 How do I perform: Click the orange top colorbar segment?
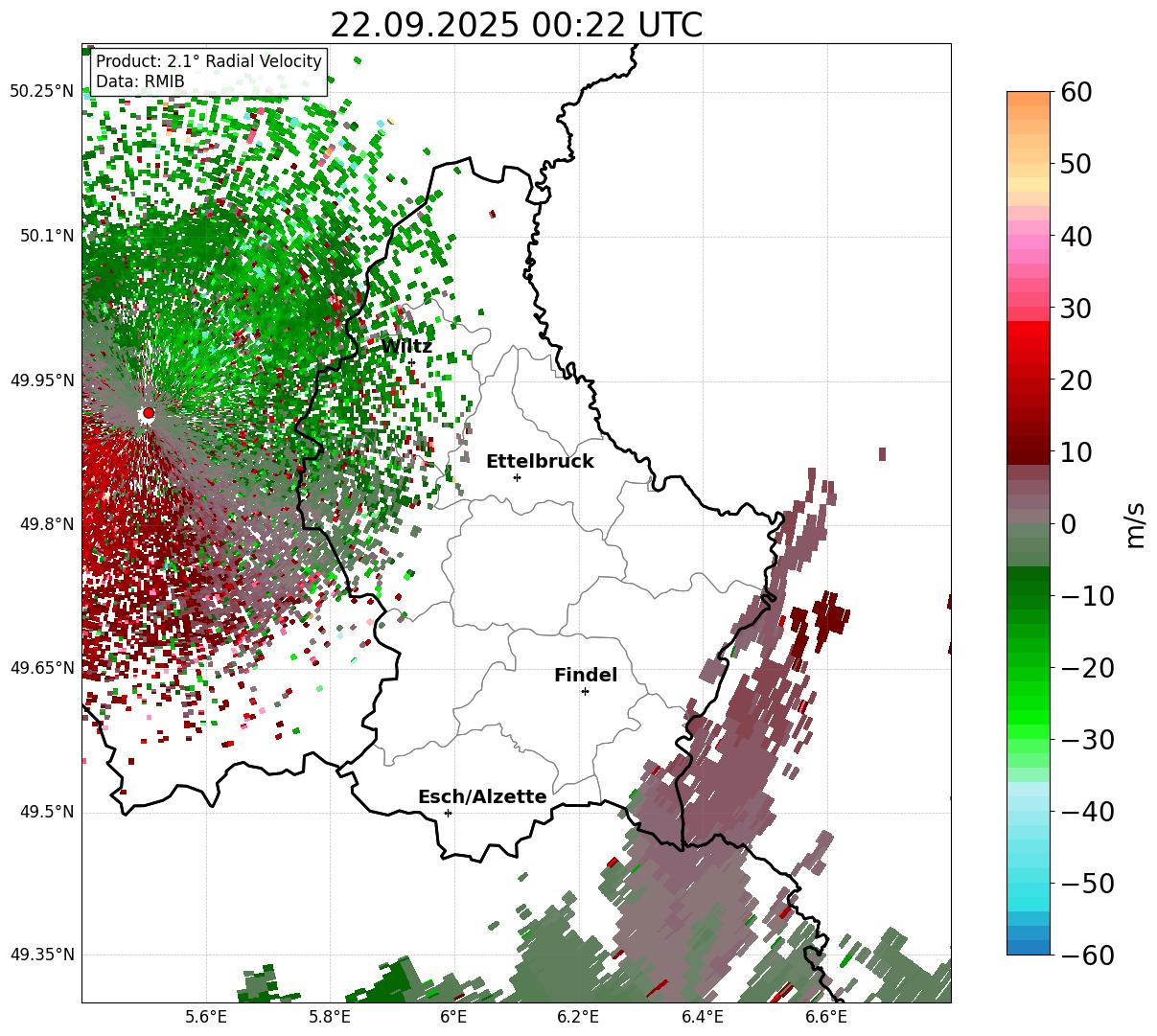[1029, 99]
